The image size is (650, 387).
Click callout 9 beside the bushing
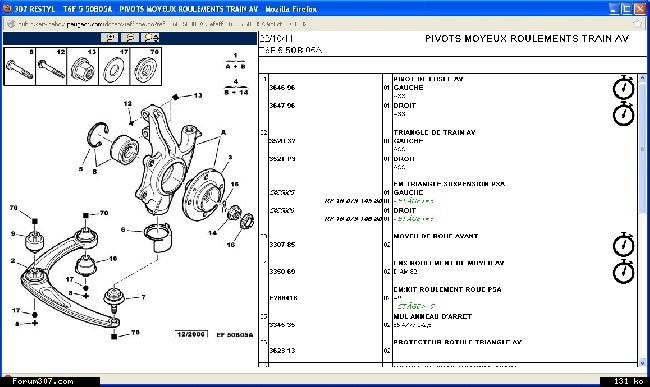tap(13, 234)
